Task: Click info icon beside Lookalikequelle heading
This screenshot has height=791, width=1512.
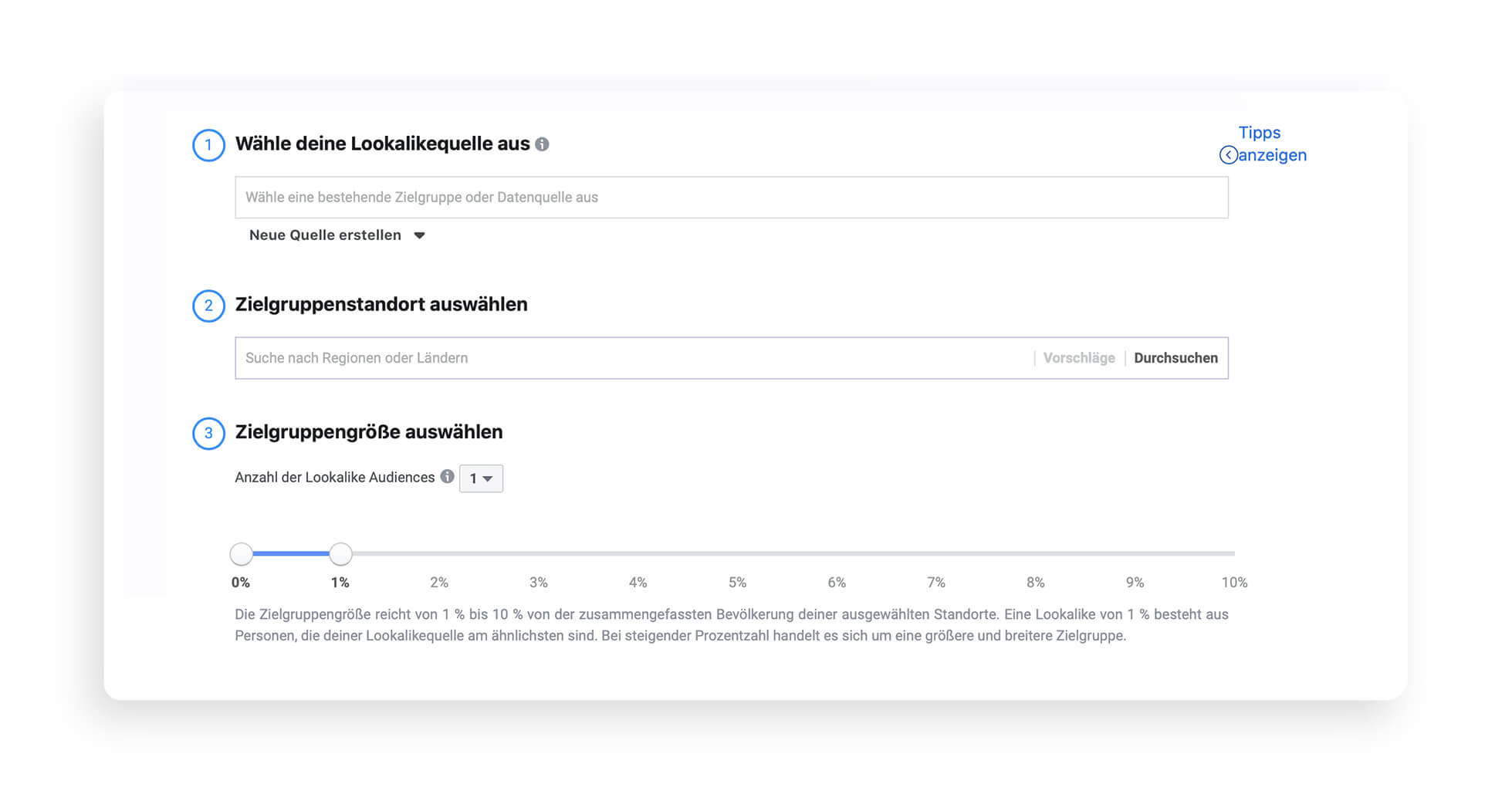Action: coord(542,144)
